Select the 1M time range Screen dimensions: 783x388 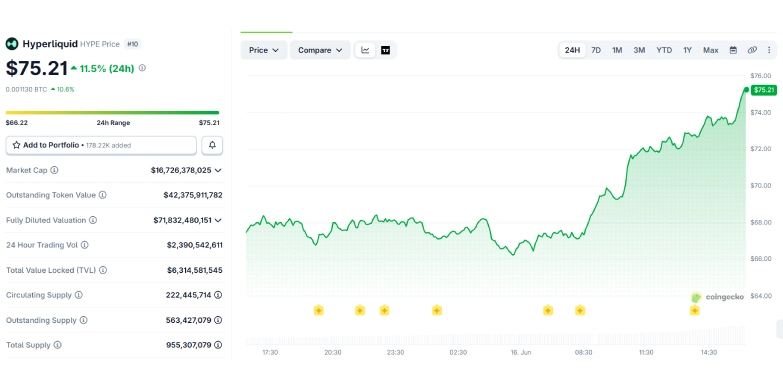[x=617, y=50]
